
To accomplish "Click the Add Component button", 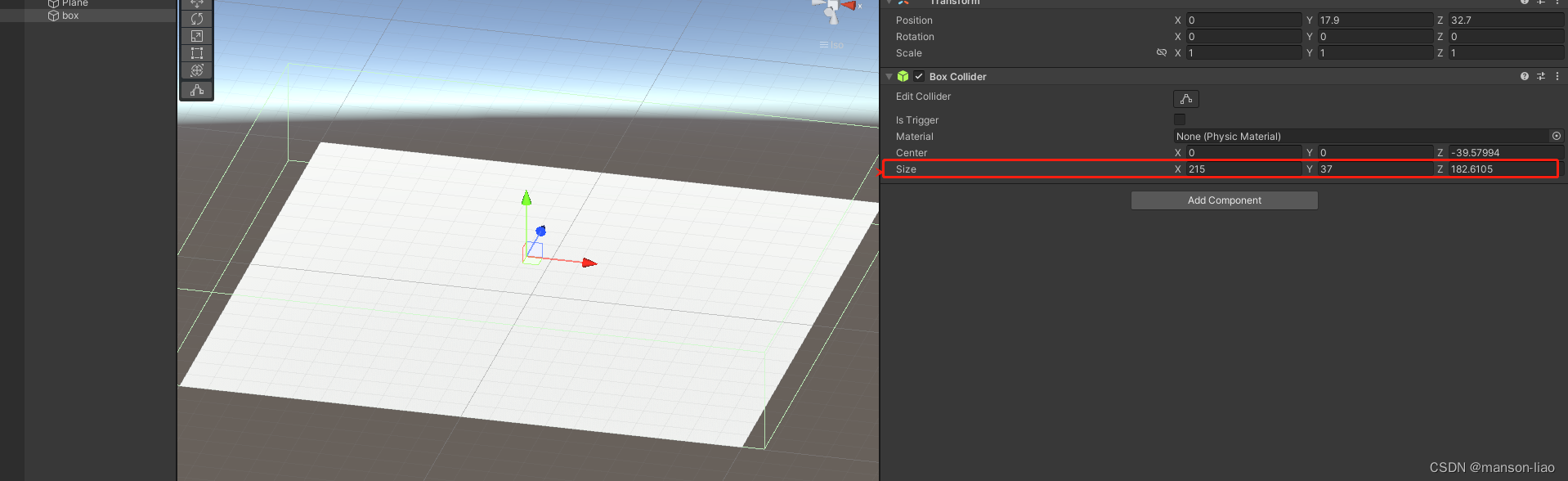I will 1225,200.
